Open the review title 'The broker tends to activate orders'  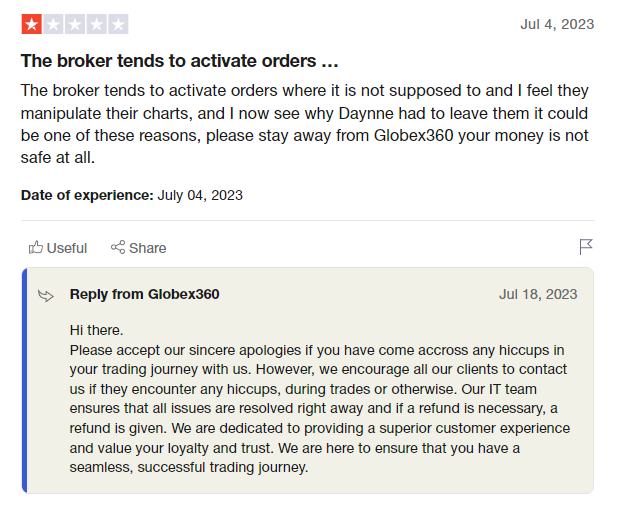[x=180, y=61]
